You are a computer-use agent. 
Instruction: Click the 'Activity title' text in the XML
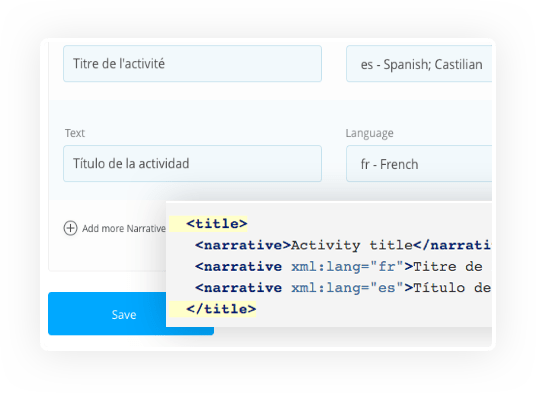coord(352,245)
